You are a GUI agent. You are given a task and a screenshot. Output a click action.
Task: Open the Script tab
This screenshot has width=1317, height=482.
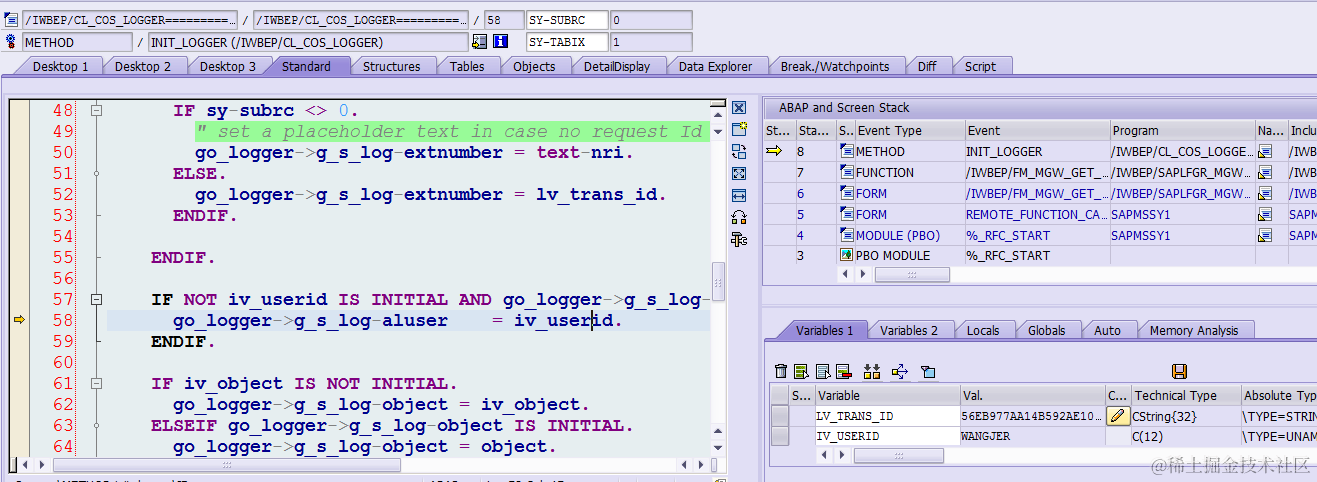click(980, 66)
